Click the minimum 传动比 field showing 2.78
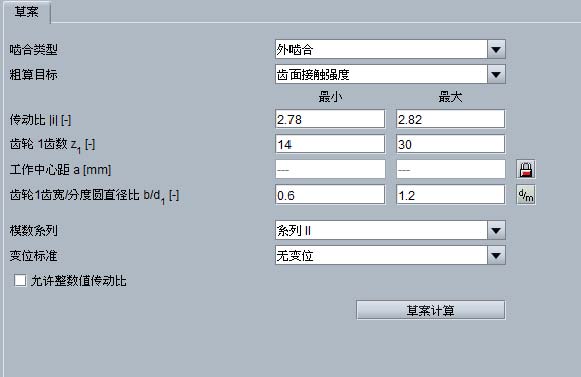Image resolution: width=581 pixels, height=377 pixels. [330, 119]
